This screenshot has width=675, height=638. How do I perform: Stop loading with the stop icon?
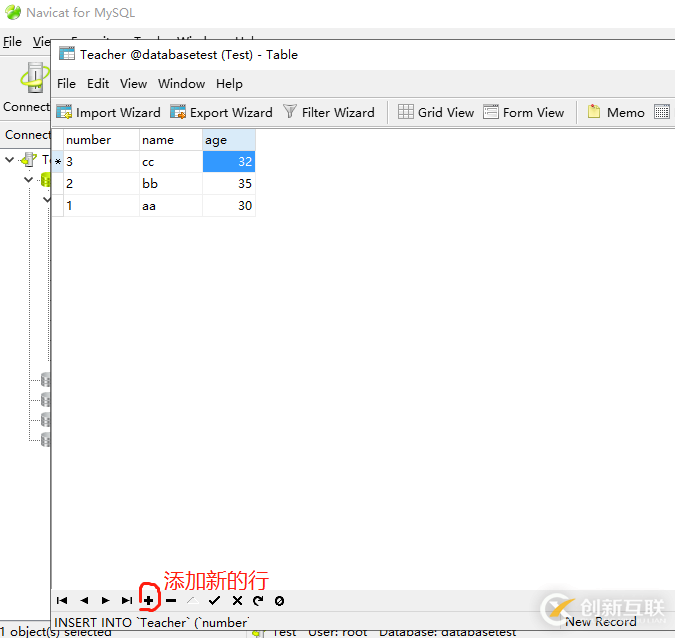point(279,601)
